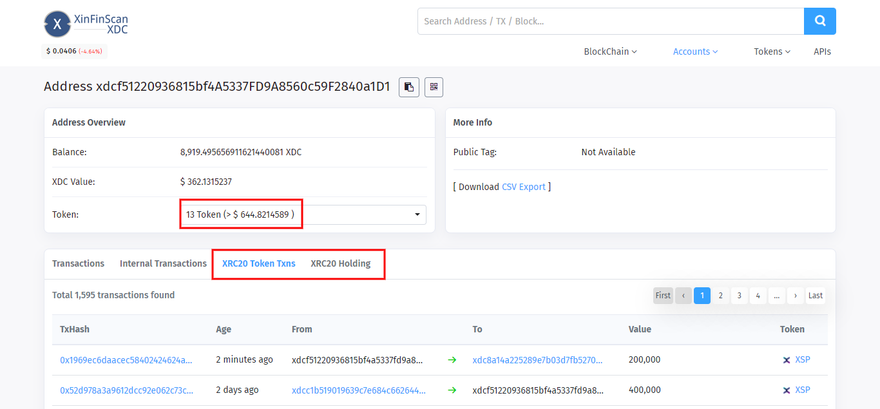Open recipient address xdc8a14a225289e...
Image resolution: width=880 pixels, height=409 pixels.
point(537,360)
